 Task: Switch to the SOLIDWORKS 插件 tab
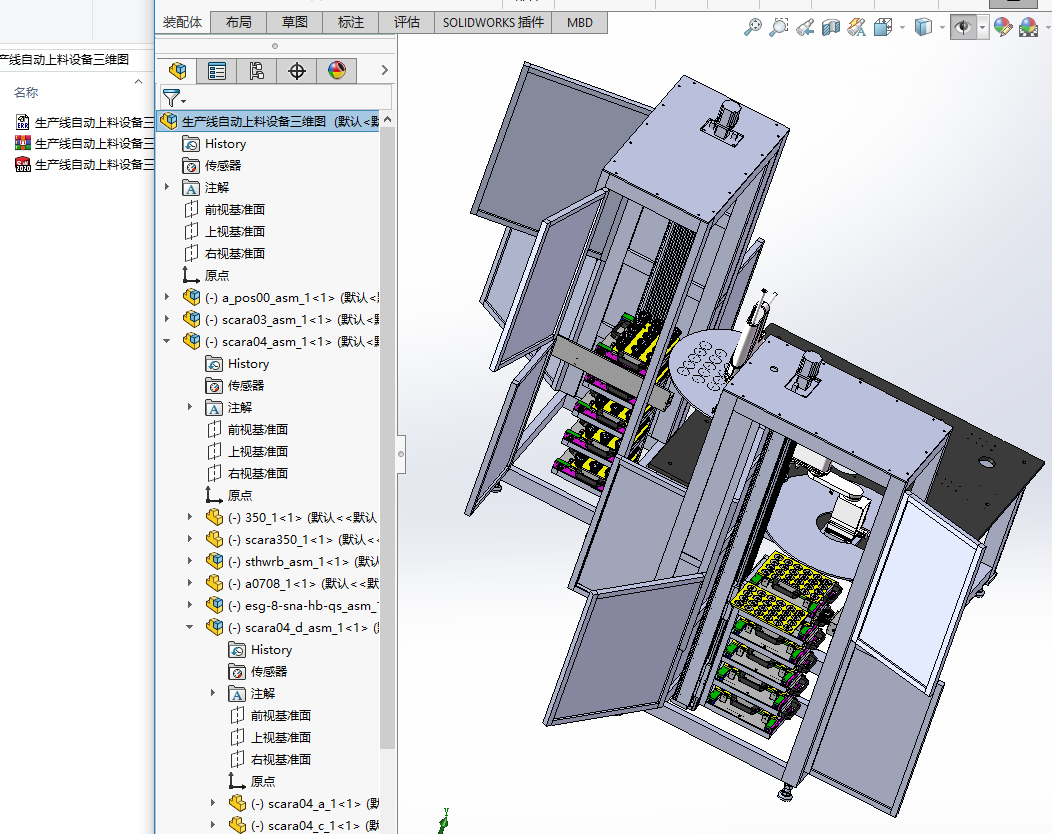coord(493,22)
